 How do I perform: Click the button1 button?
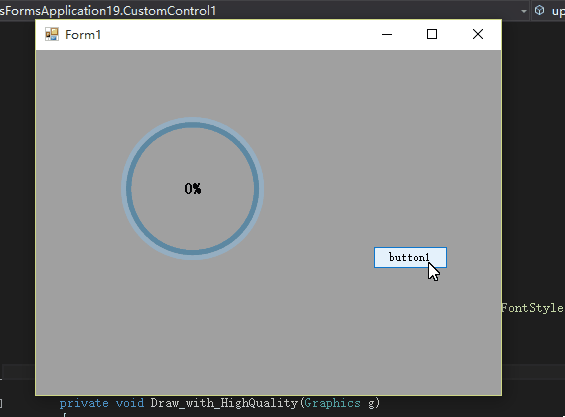click(410, 257)
